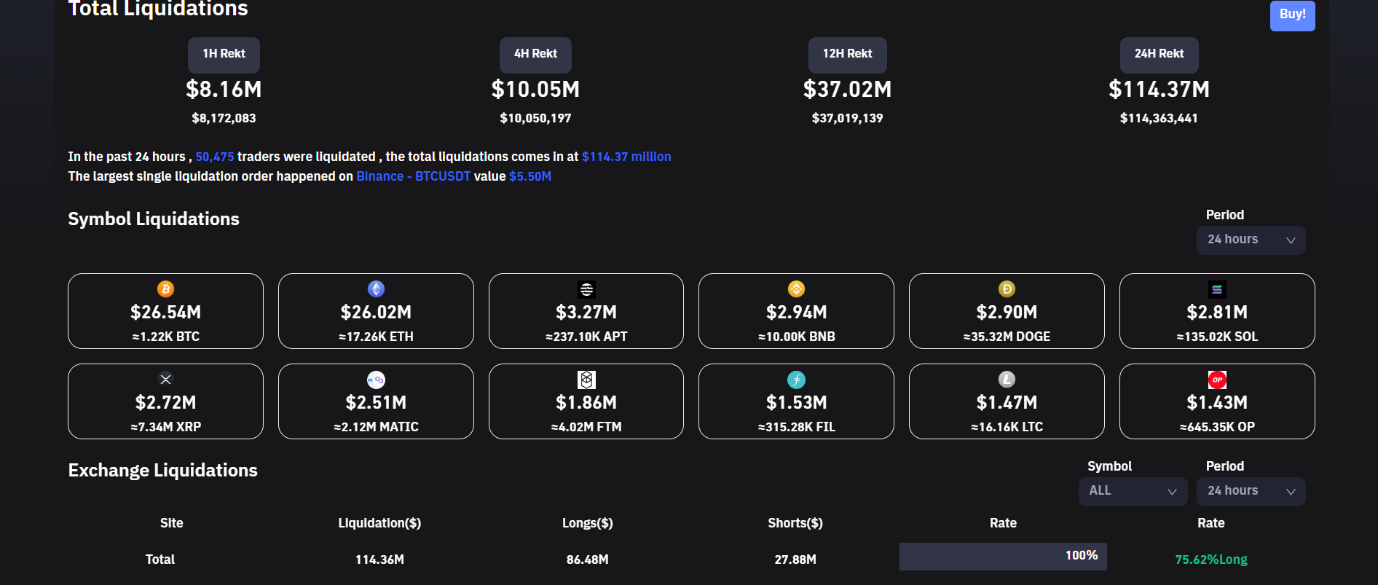Image resolution: width=1378 pixels, height=585 pixels.
Task: Select the 24H Rekt tab
Action: pyautogui.click(x=1159, y=54)
